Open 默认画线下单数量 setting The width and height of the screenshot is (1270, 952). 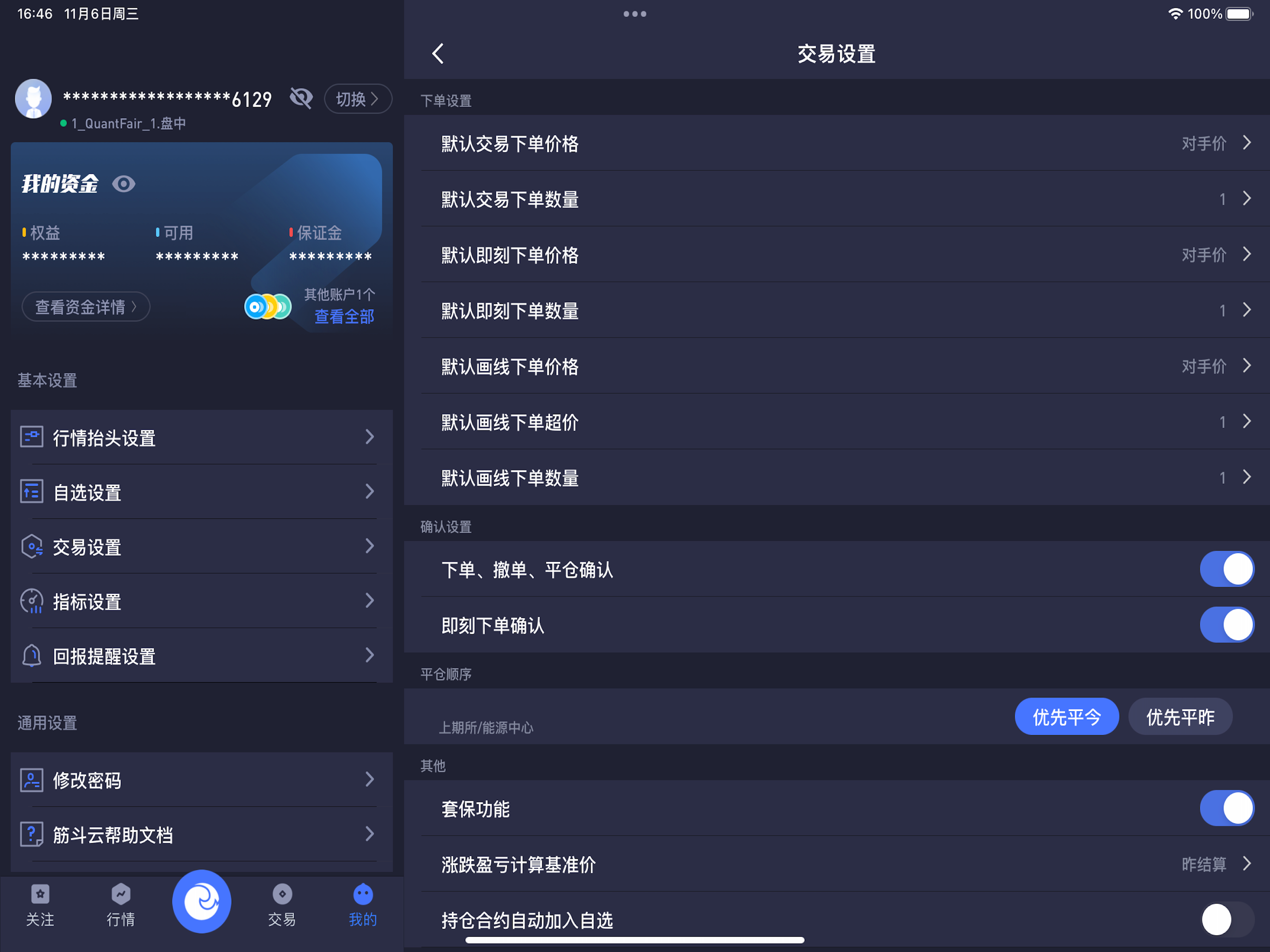tap(837, 477)
